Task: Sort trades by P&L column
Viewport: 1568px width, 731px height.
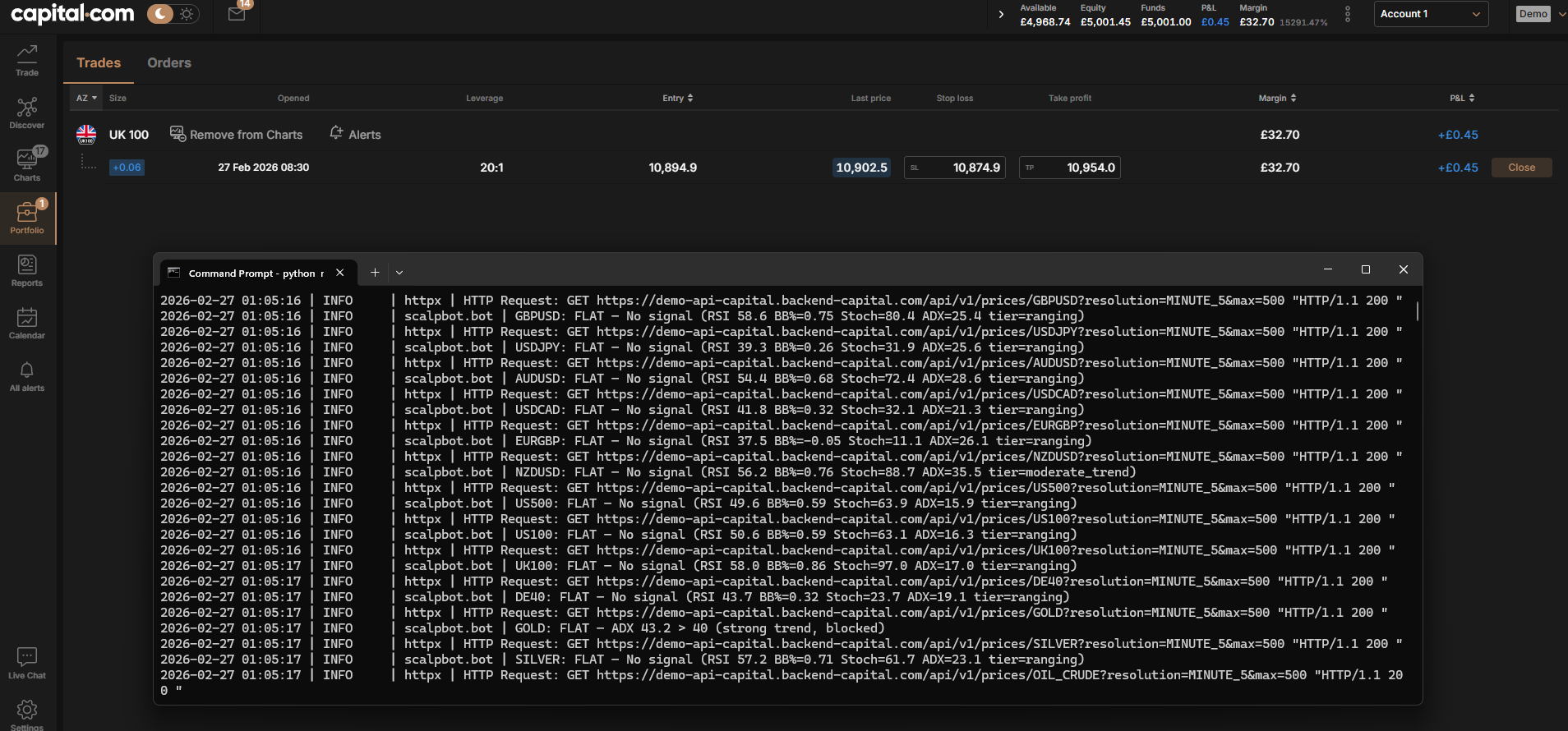Action: pos(1462,98)
